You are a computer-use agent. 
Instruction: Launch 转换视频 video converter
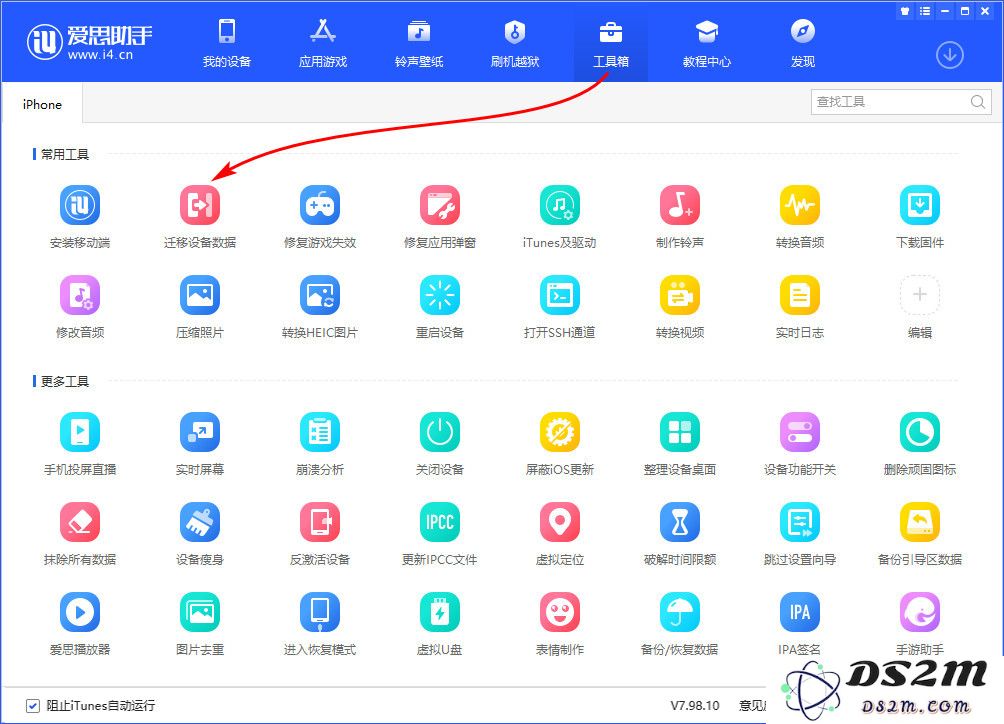(680, 295)
